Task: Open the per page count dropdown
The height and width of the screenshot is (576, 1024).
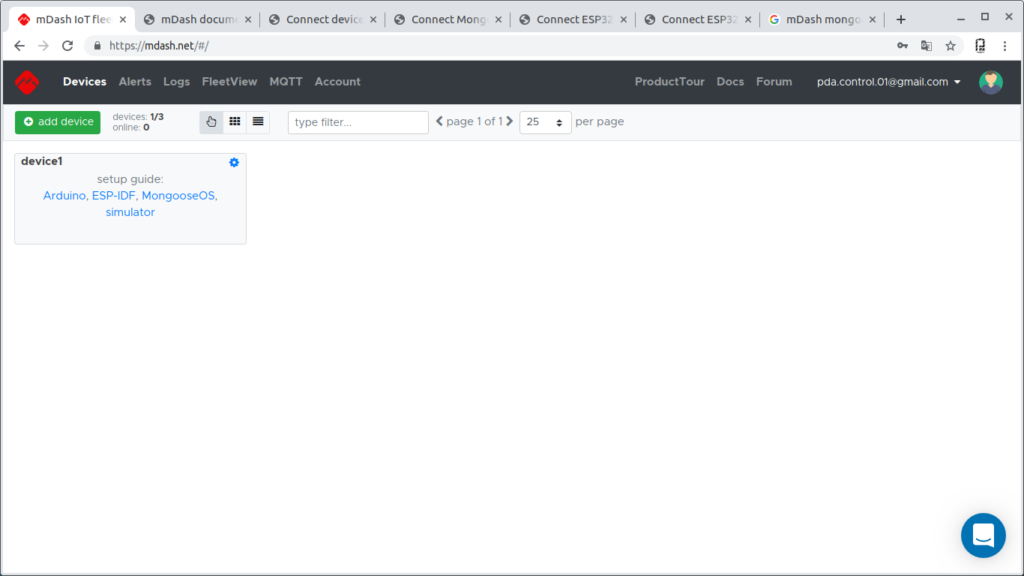Action: [545, 122]
